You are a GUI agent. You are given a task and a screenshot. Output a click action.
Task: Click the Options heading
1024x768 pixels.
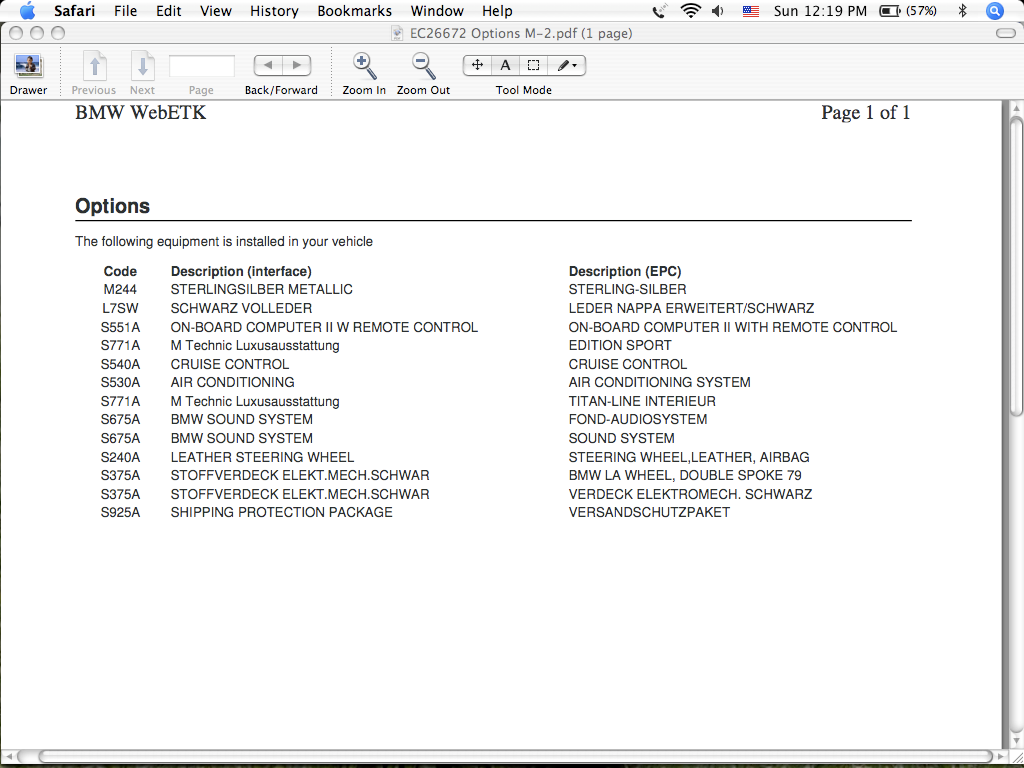click(112, 206)
